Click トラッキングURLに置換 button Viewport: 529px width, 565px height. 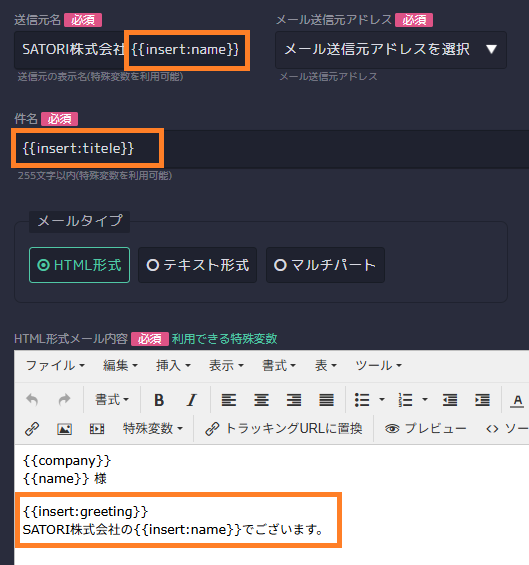pyautogui.click(x=284, y=428)
